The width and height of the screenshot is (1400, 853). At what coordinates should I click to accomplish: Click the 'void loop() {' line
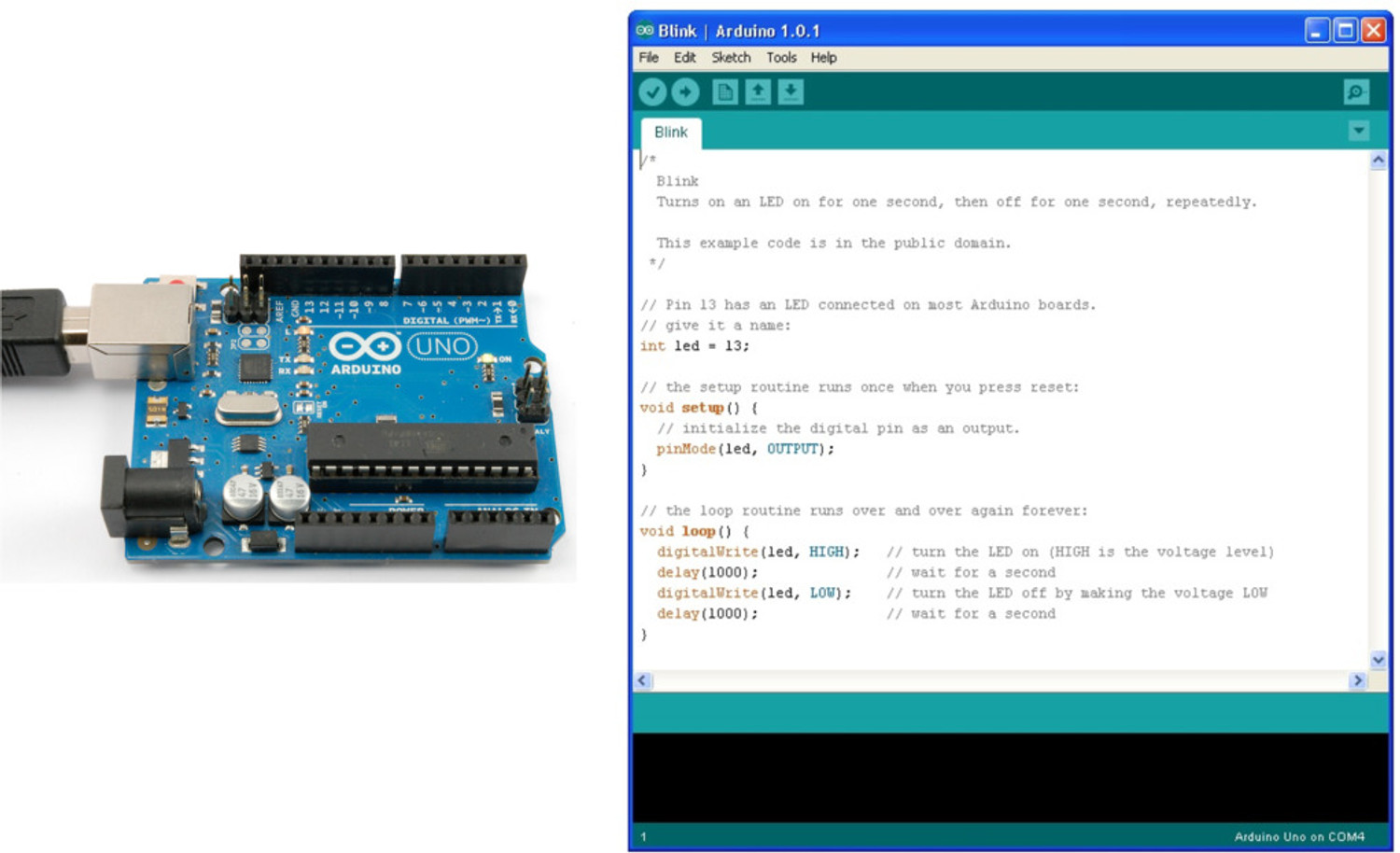click(x=694, y=531)
